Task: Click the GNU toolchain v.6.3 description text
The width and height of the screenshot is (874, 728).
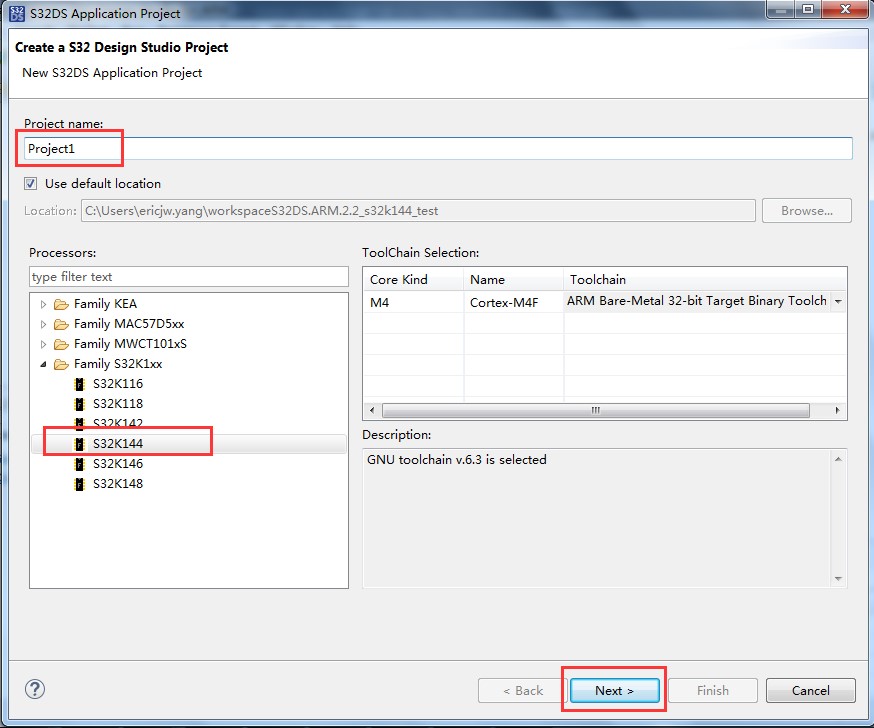Action: [x=457, y=460]
